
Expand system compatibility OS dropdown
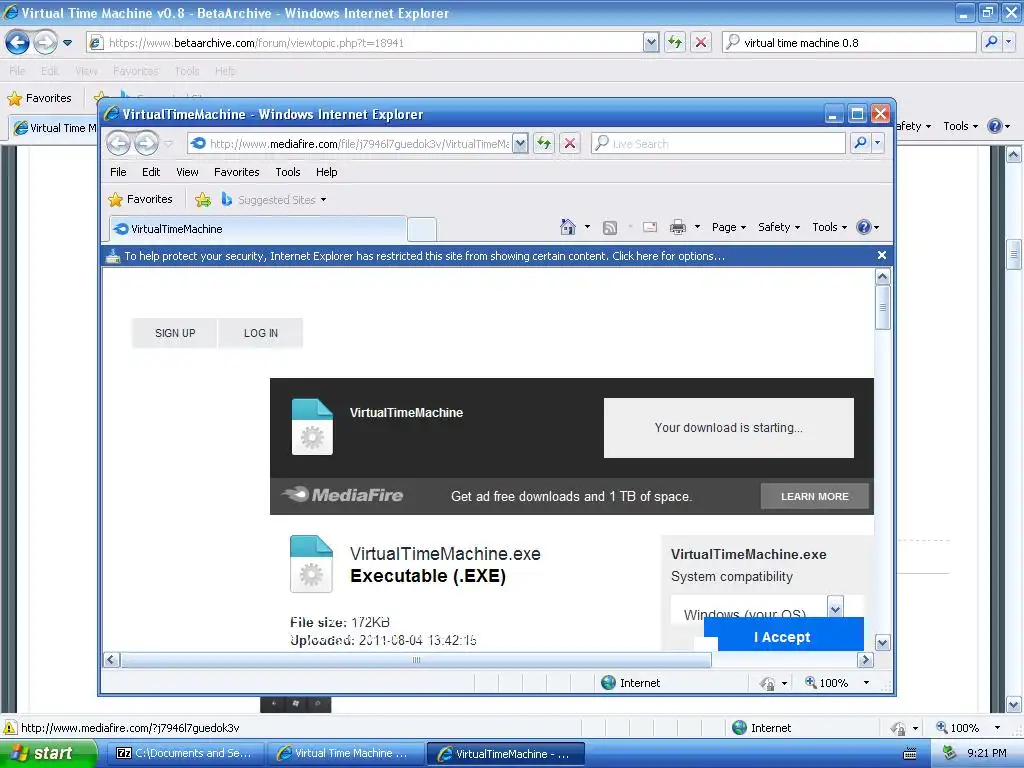835,607
